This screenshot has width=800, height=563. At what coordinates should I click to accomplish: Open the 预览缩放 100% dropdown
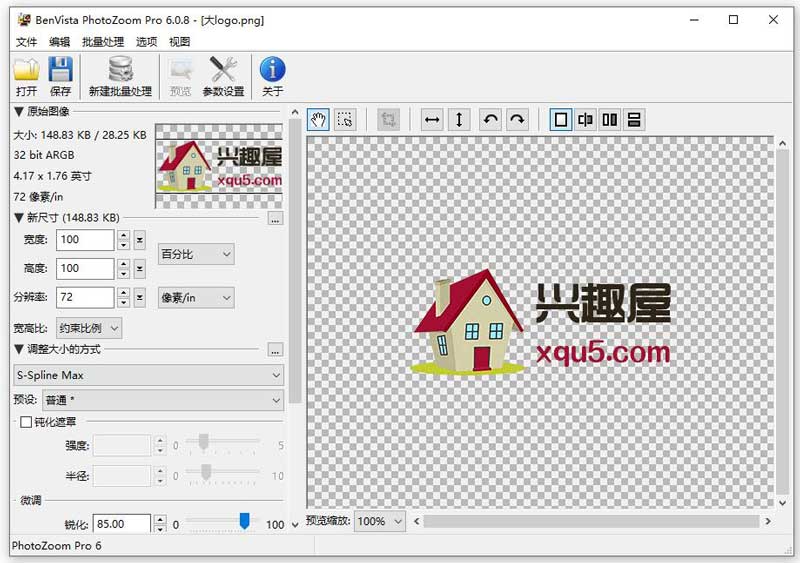380,521
